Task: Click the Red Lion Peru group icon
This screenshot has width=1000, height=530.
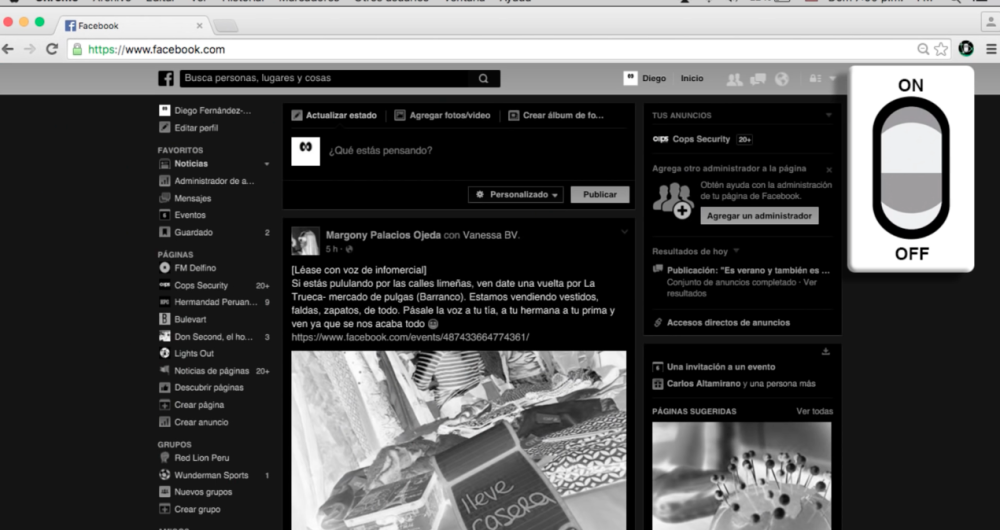Action: click(x=165, y=457)
